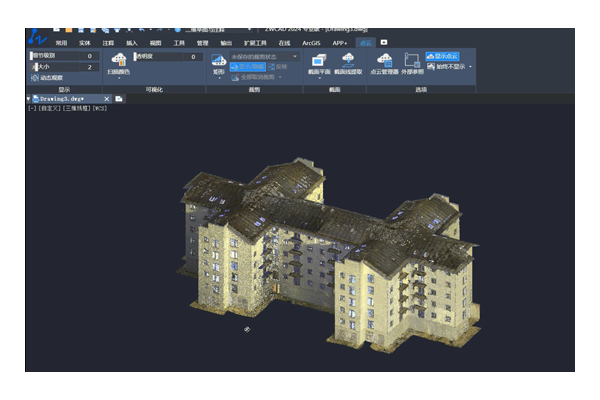Open the 未保存的裁剪状态 combo box

point(264,57)
